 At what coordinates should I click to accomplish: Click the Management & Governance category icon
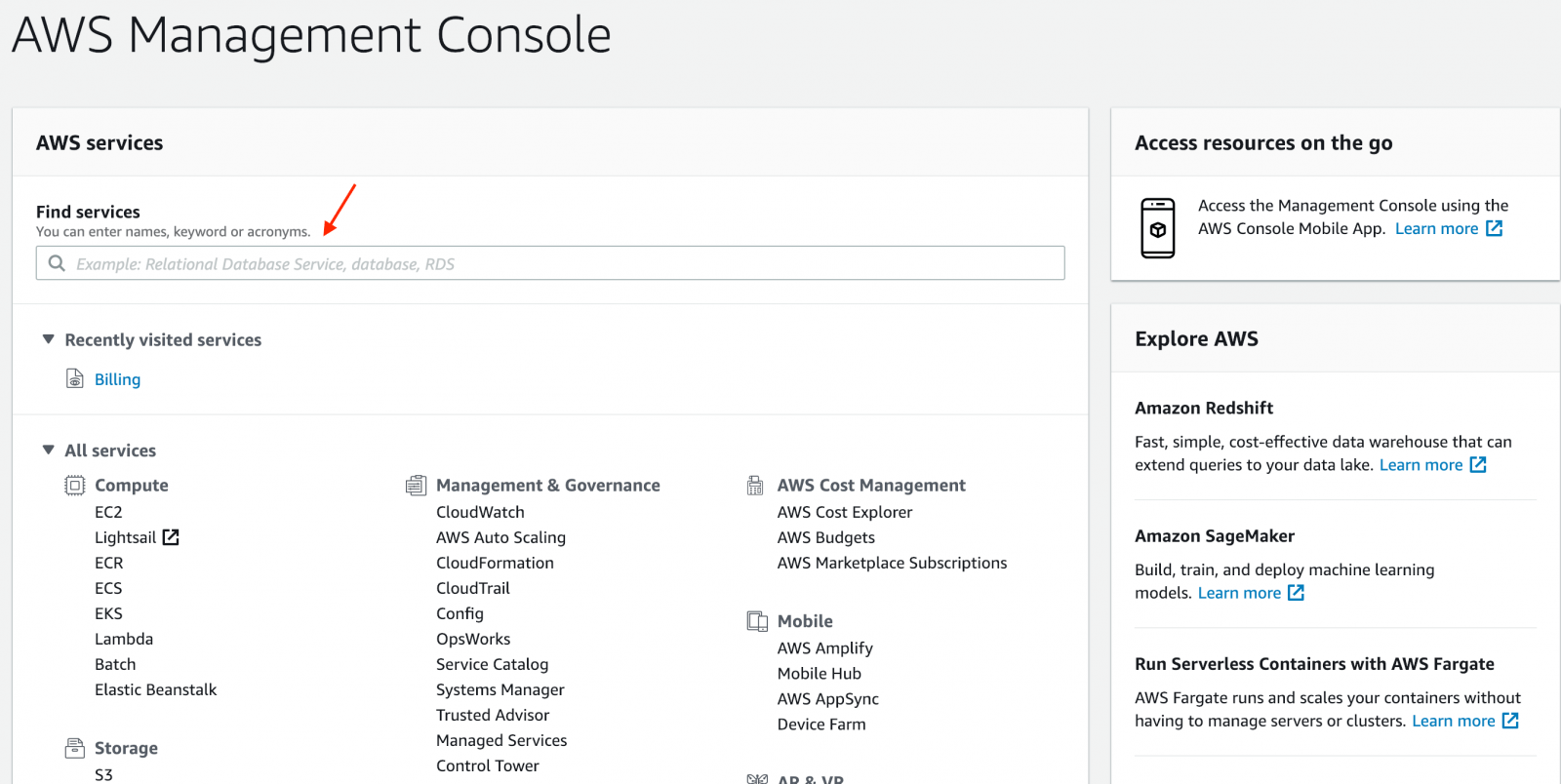pyautogui.click(x=417, y=485)
